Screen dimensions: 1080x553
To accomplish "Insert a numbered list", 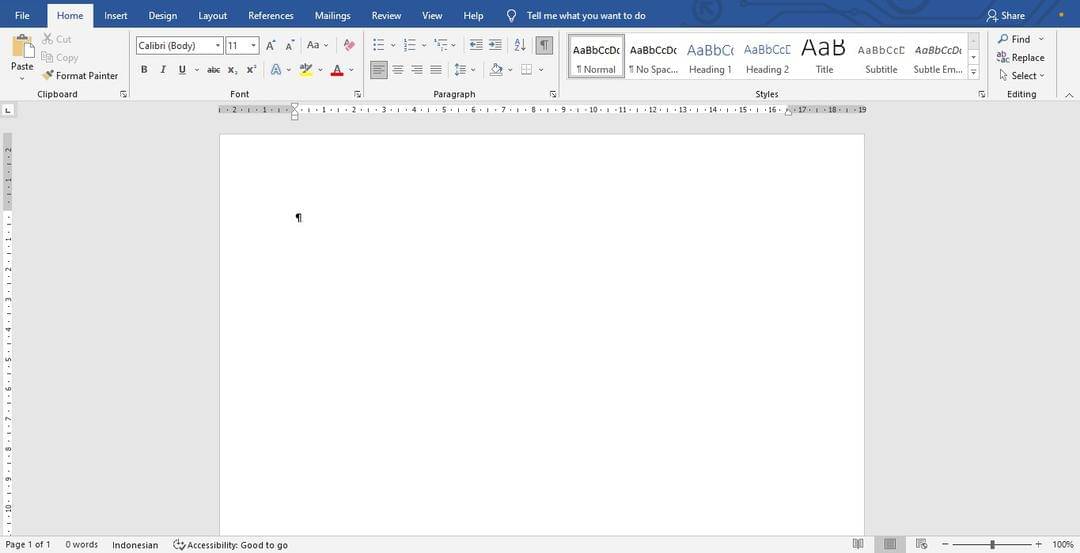I will click(x=410, y=45).
